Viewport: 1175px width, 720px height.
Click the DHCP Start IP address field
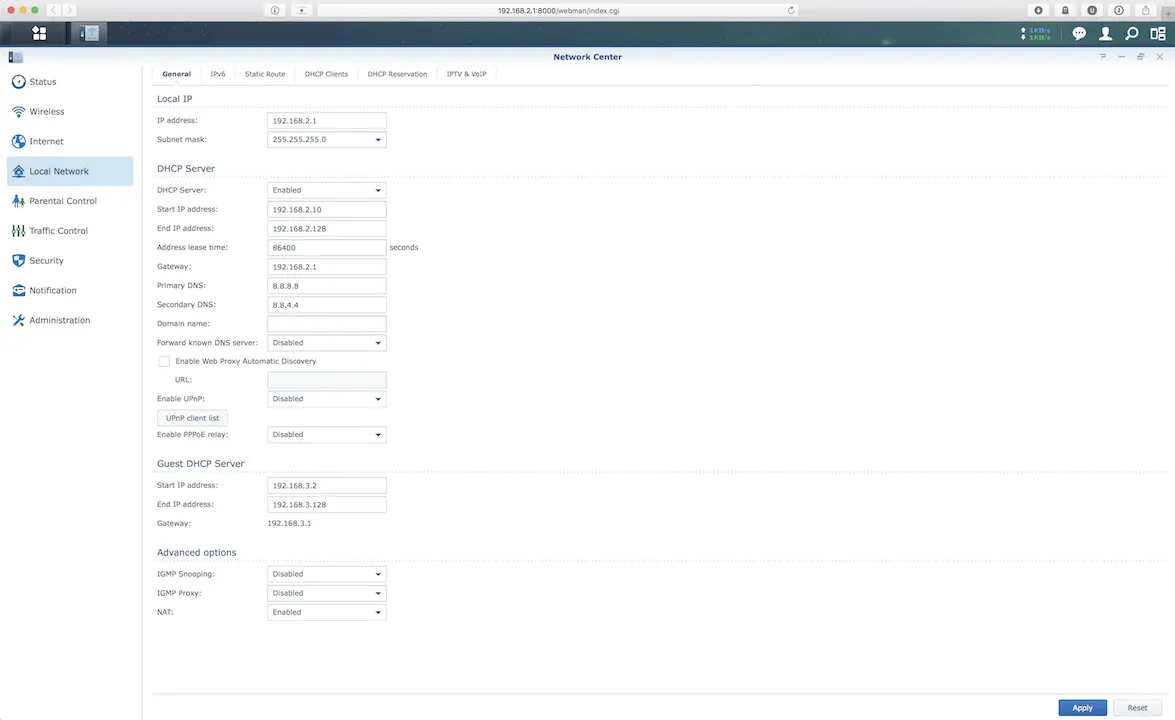(327, 210)
